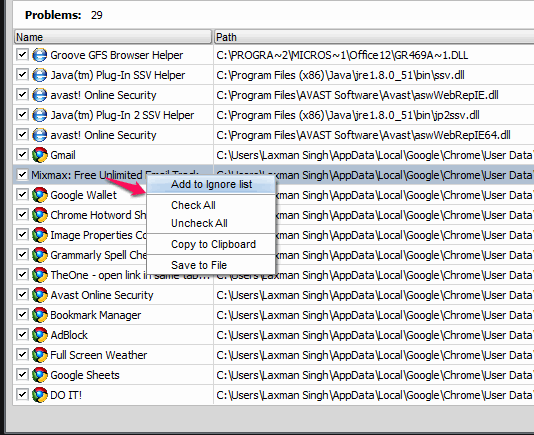Click the ssv.dll path cell

point(340,75)
